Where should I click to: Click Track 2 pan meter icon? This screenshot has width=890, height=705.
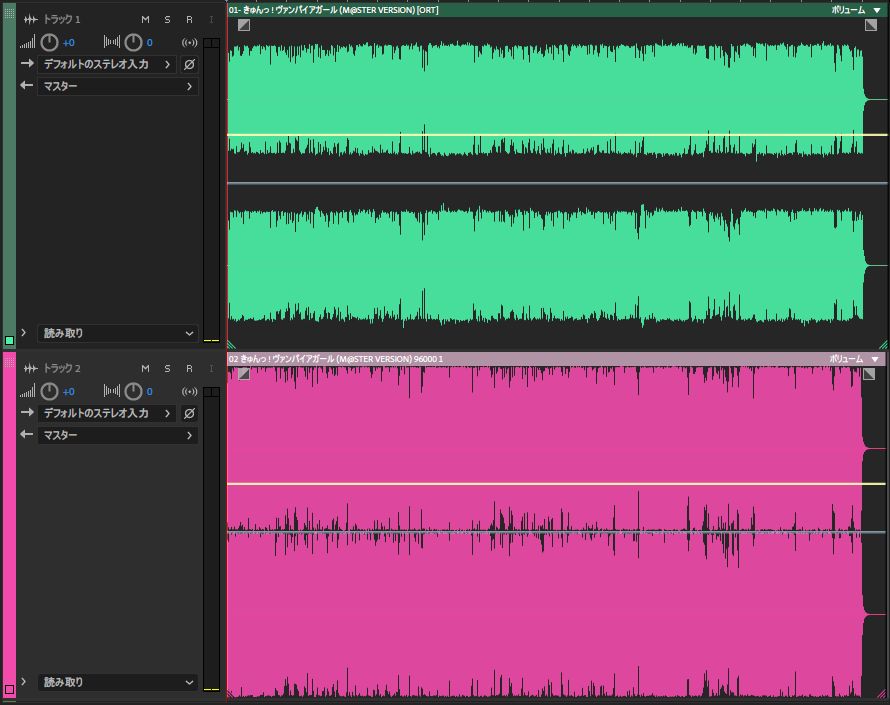pos(112,391)
